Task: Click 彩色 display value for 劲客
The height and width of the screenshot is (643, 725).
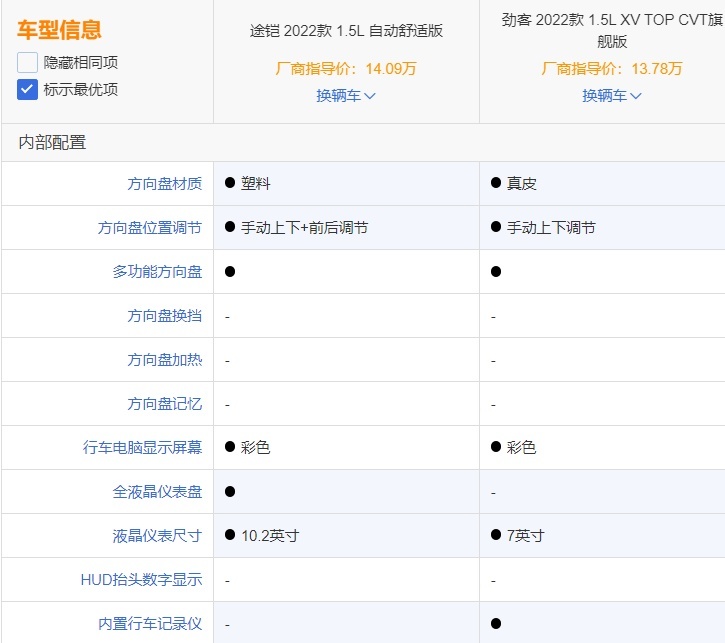Action: tap(521, 447)
